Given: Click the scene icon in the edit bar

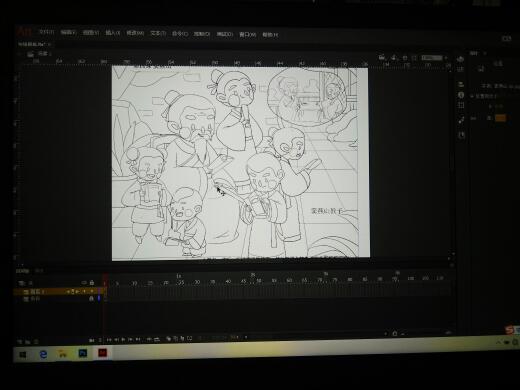Looking at the screenshot, I should (x=30, y=53).
